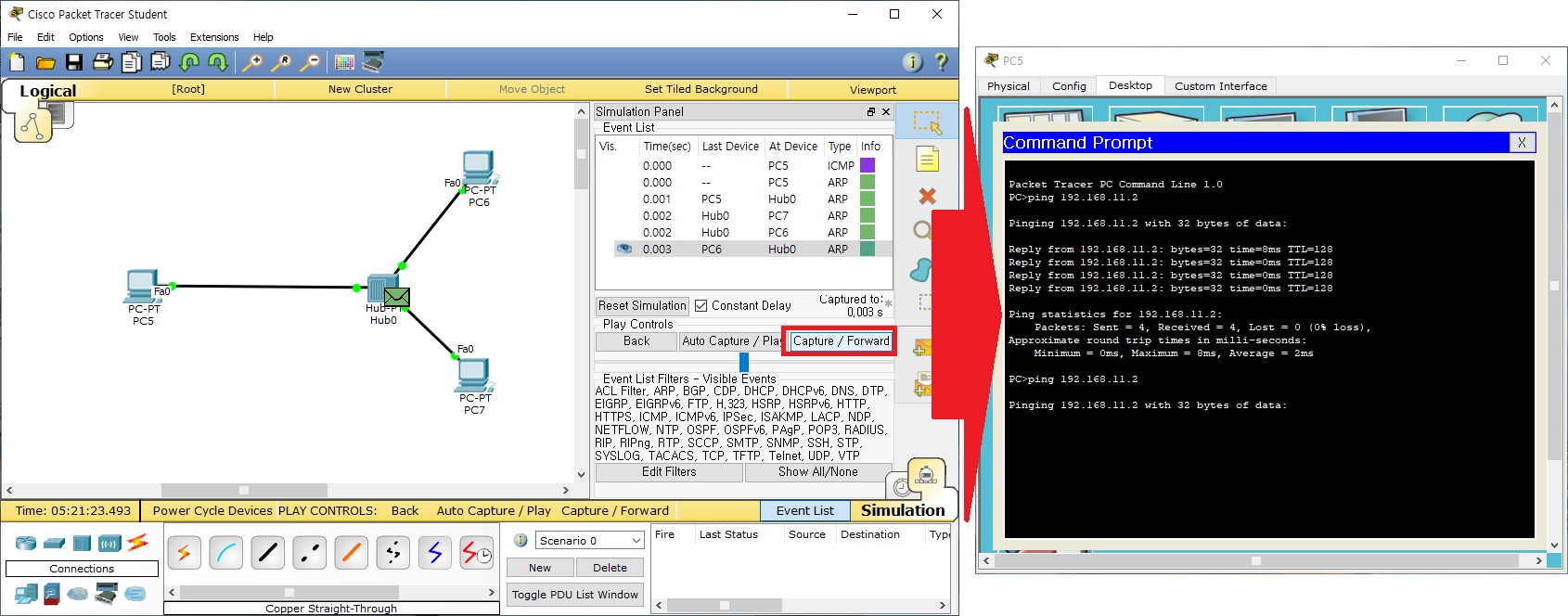Viewport: 1568px width, 616px height.
Task: Click Set Tiled Background
Action: pyautogui.click(x=701, y=89)
